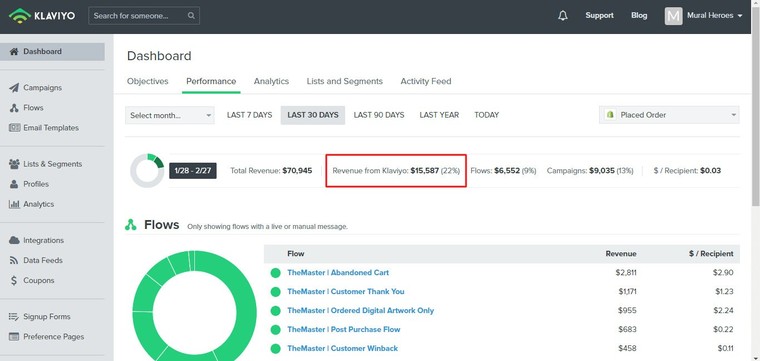Viewport: 760px width, 361px height.
Task: Click the Analytics bar chart icon
Action: click(14, 204)
